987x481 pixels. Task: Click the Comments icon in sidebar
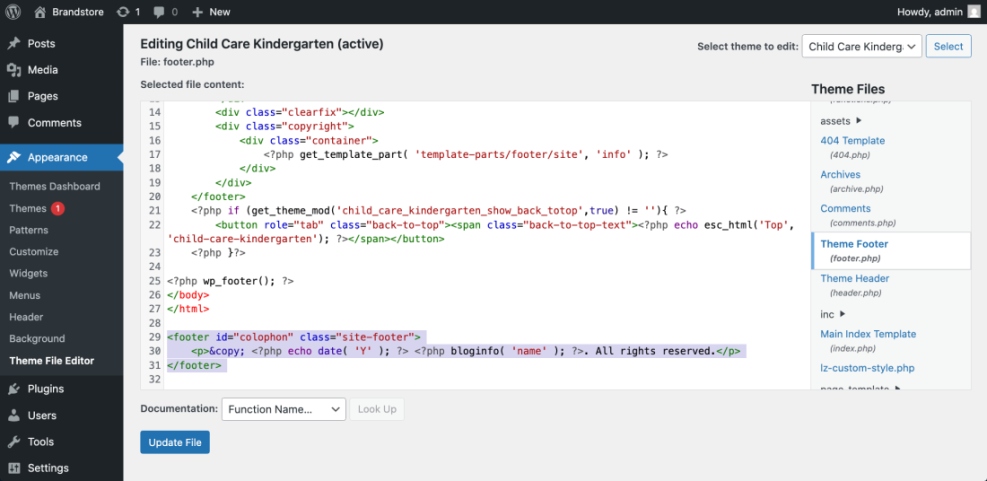coord(14,123)
